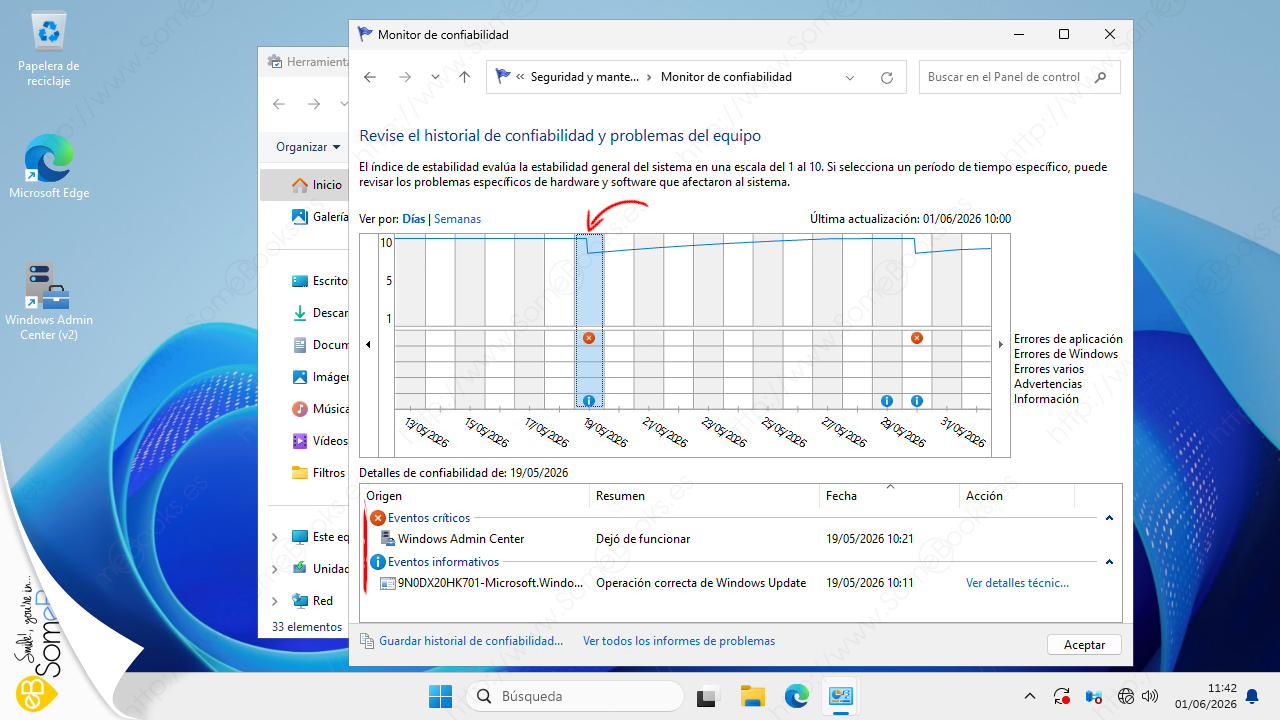1280x720 pixels.
Task: Open the volume control in the system tray
Action: 1149,696
